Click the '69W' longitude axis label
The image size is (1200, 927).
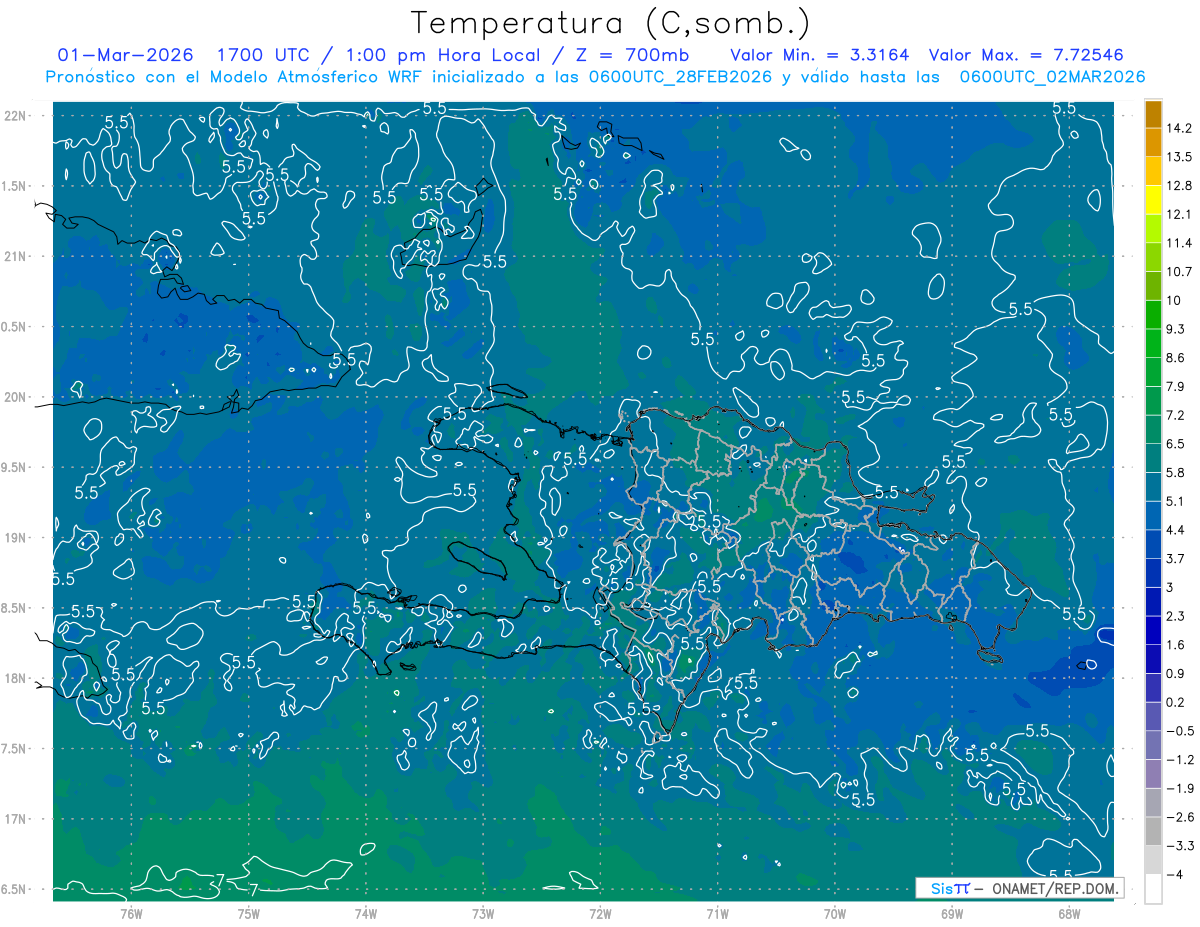coord(952,913)
